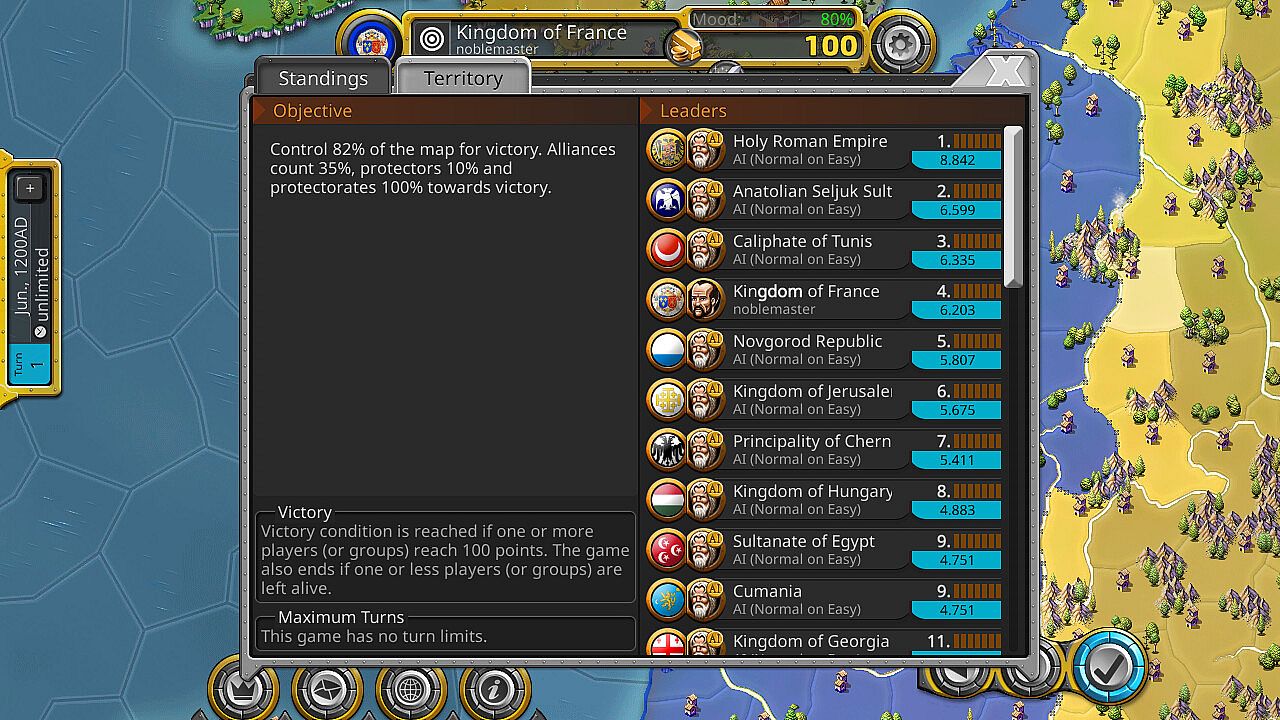This screenshot has height=720, width=1280.
Task: Click the Leaders list scrollbar
Action: click(x=1014, y=207)
